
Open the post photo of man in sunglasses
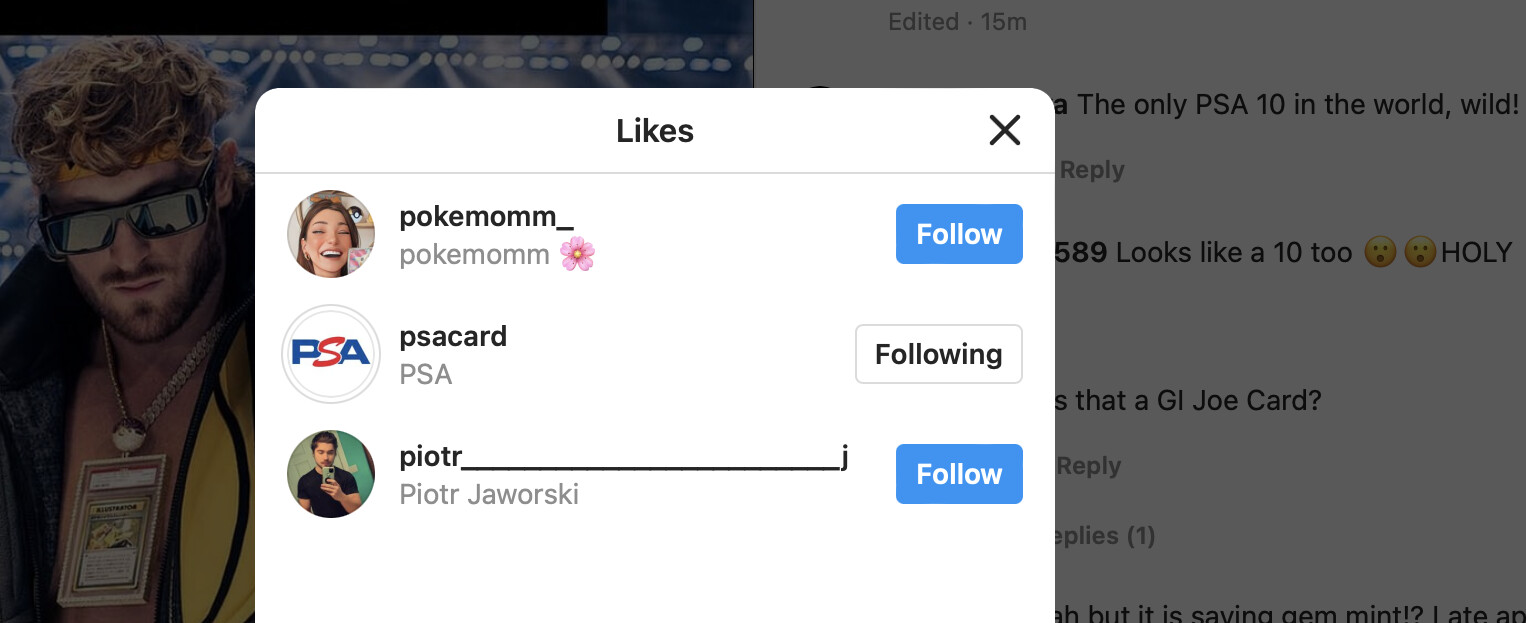click(127, 330)
